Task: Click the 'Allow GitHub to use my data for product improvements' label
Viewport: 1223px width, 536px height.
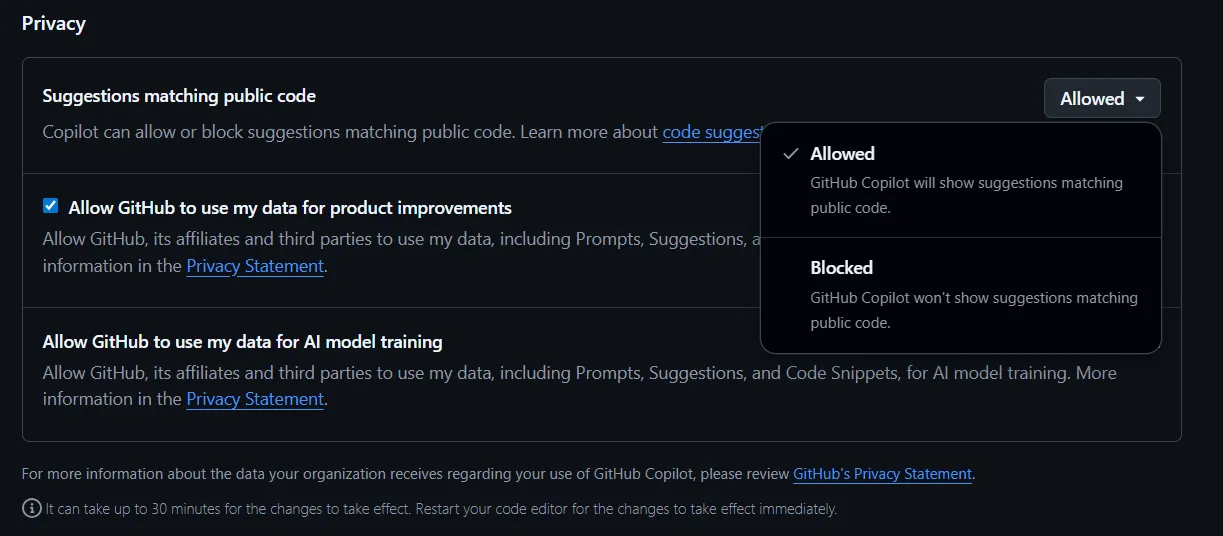Action: click(290, 208)
